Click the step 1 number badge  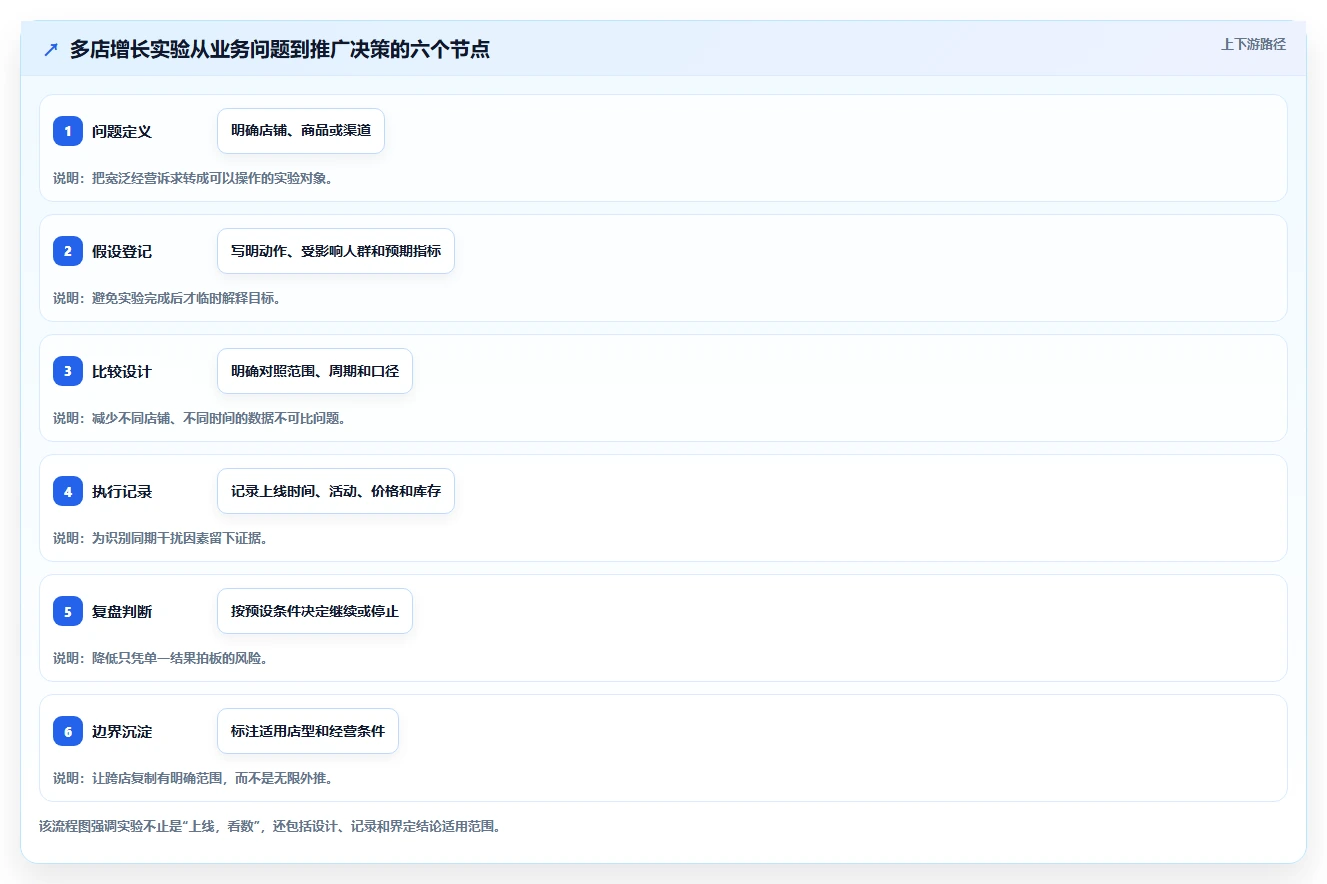point(68,131)
